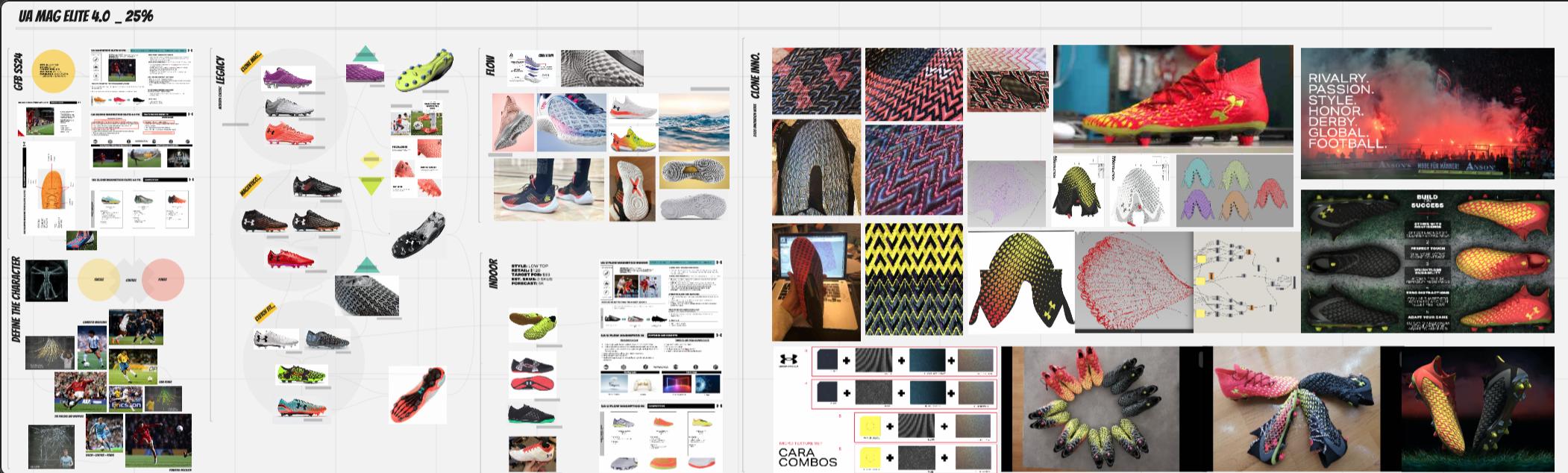Select the Maradona Argentina player photo
Image resolution: width=1568 pixels, height=473 pixels.
point(92,346)
